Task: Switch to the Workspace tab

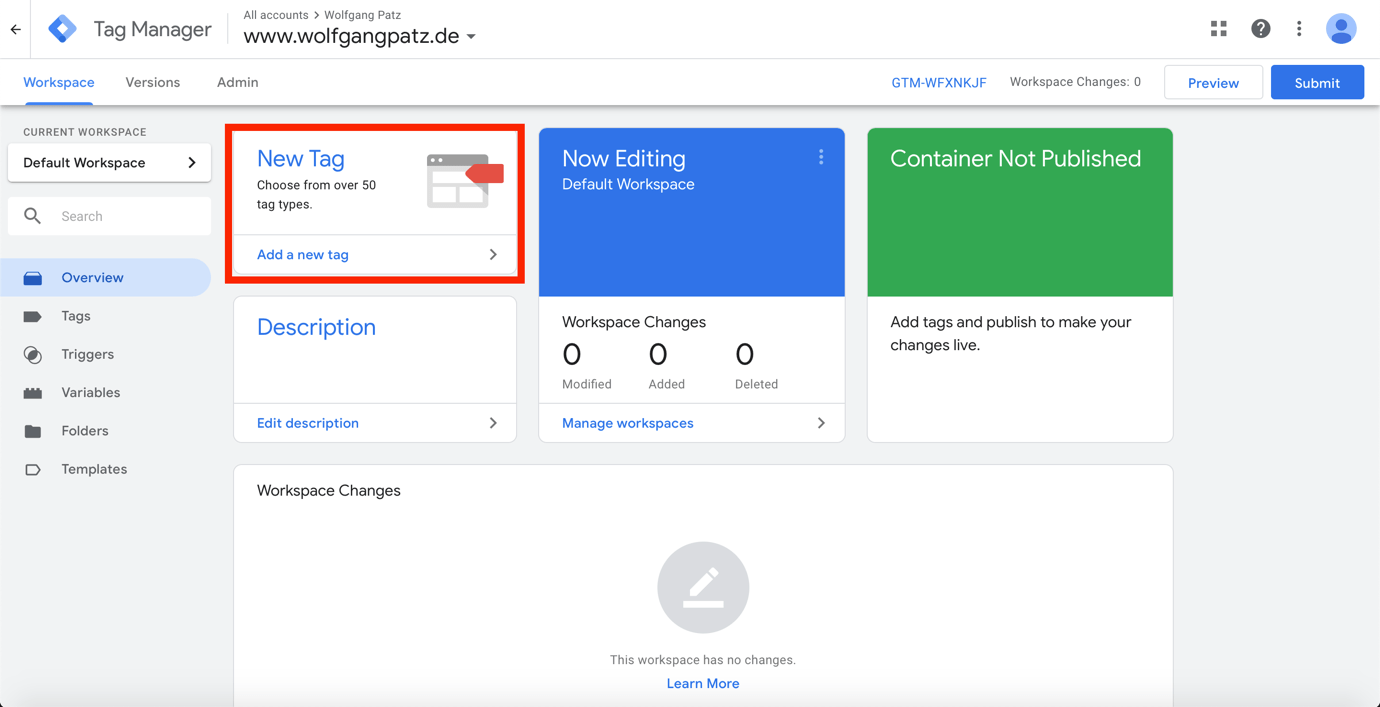Action: pos(59,83)
